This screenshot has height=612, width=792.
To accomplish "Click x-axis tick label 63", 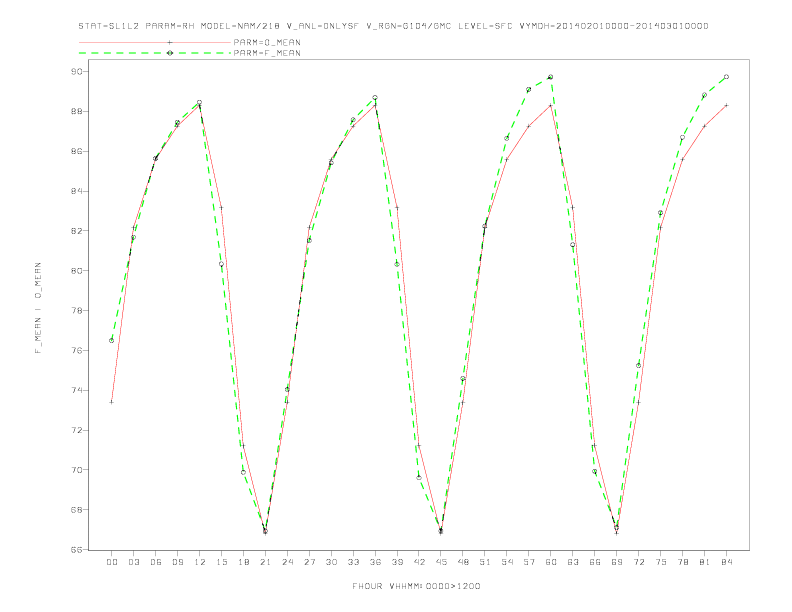I will (573, 562).
